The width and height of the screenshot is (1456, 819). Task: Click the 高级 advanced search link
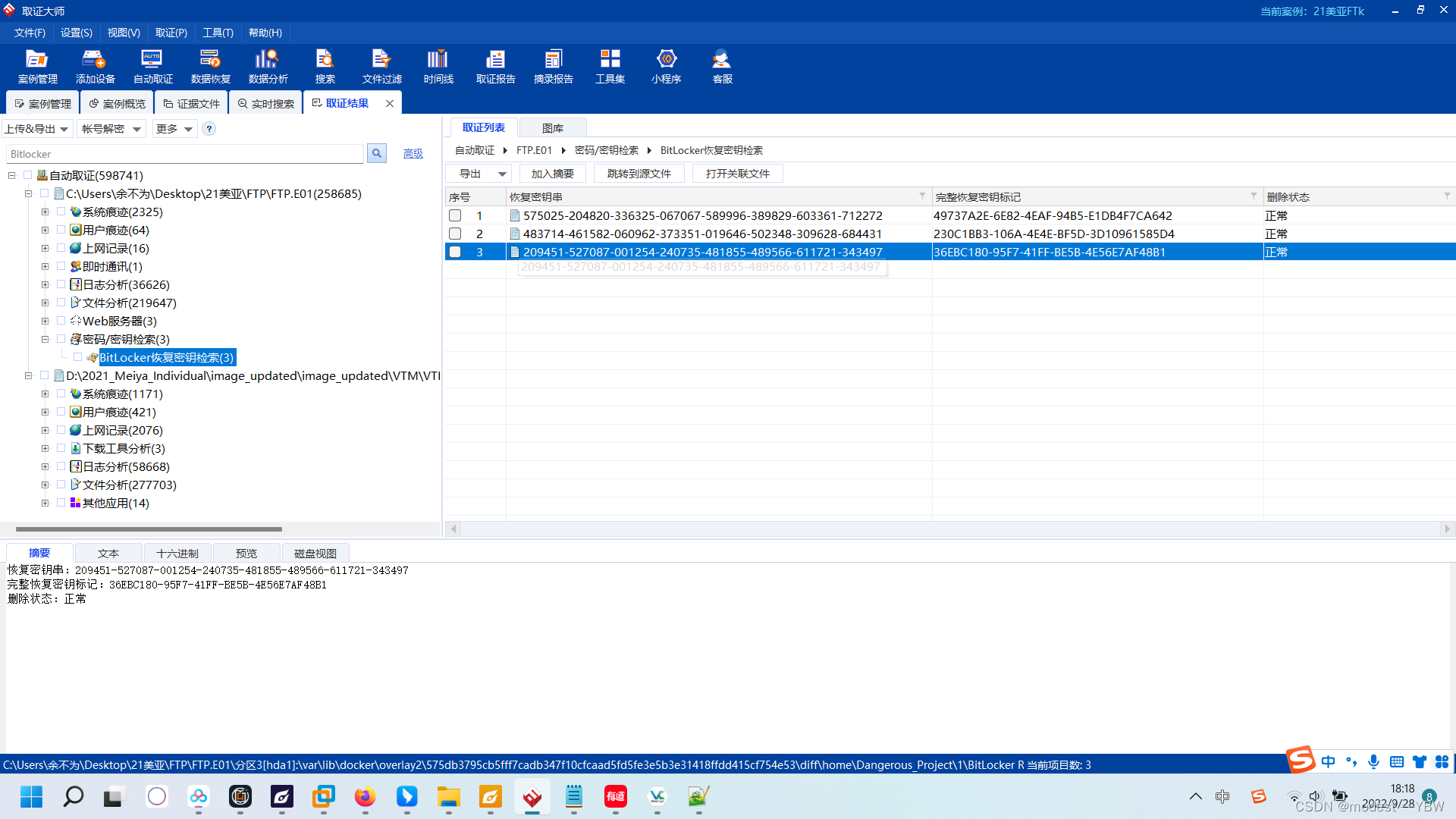click(413, 154)
